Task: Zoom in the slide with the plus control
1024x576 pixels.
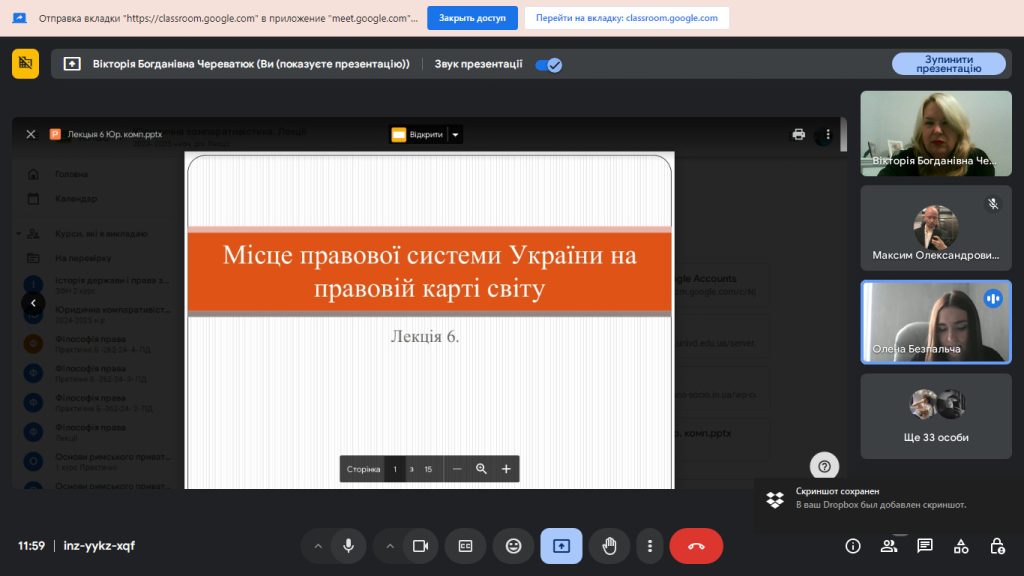Action: coord(506,469)
